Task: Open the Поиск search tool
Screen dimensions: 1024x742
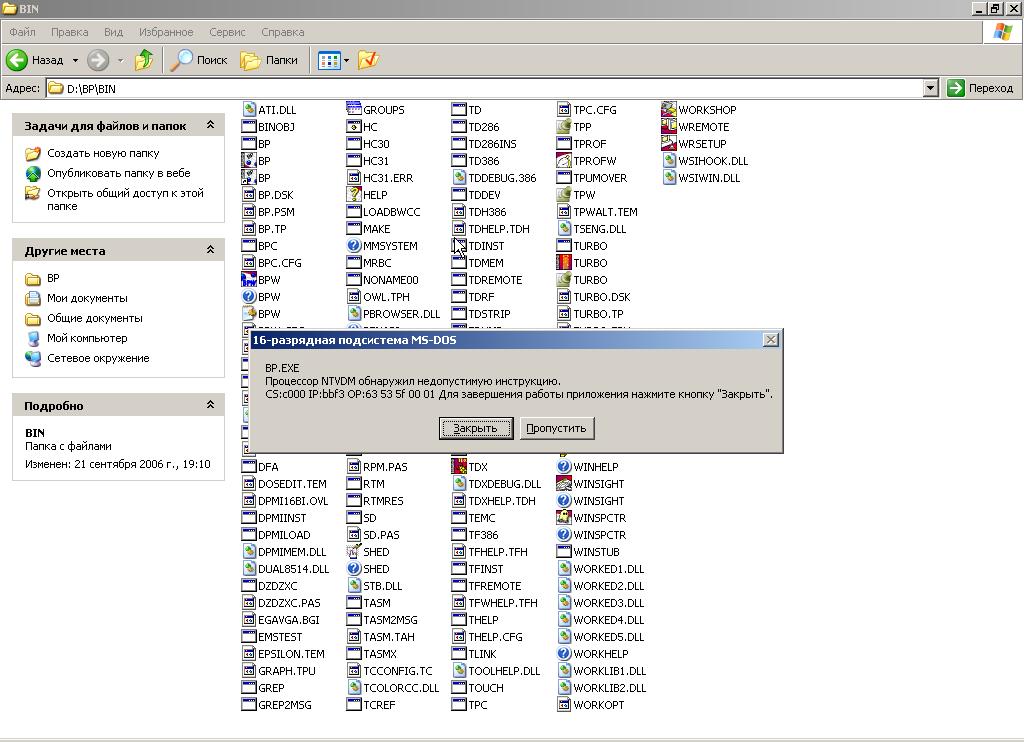Action: point(199,60)
